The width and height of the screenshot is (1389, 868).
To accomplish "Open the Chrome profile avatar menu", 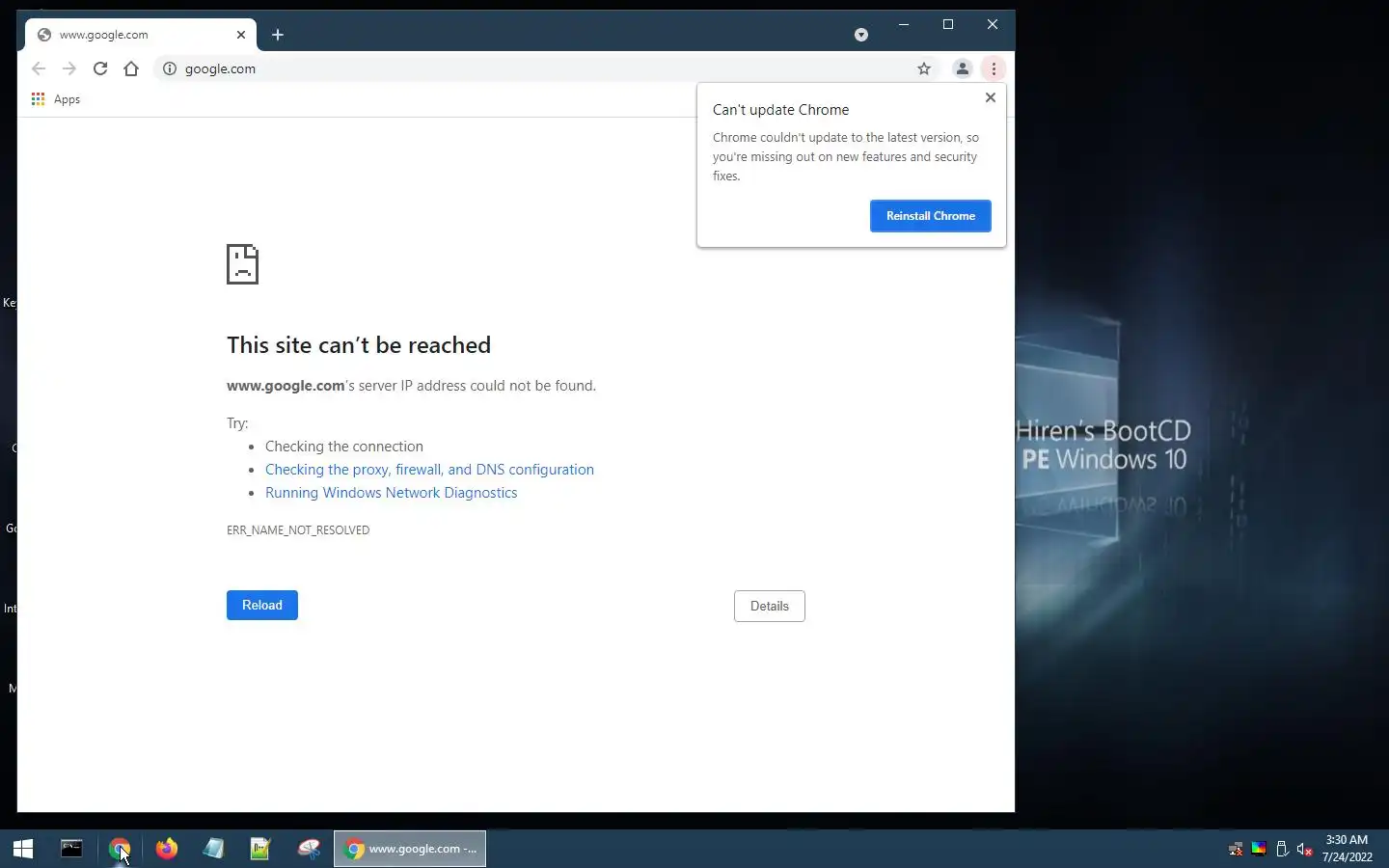I will click(x=962, y=68).
